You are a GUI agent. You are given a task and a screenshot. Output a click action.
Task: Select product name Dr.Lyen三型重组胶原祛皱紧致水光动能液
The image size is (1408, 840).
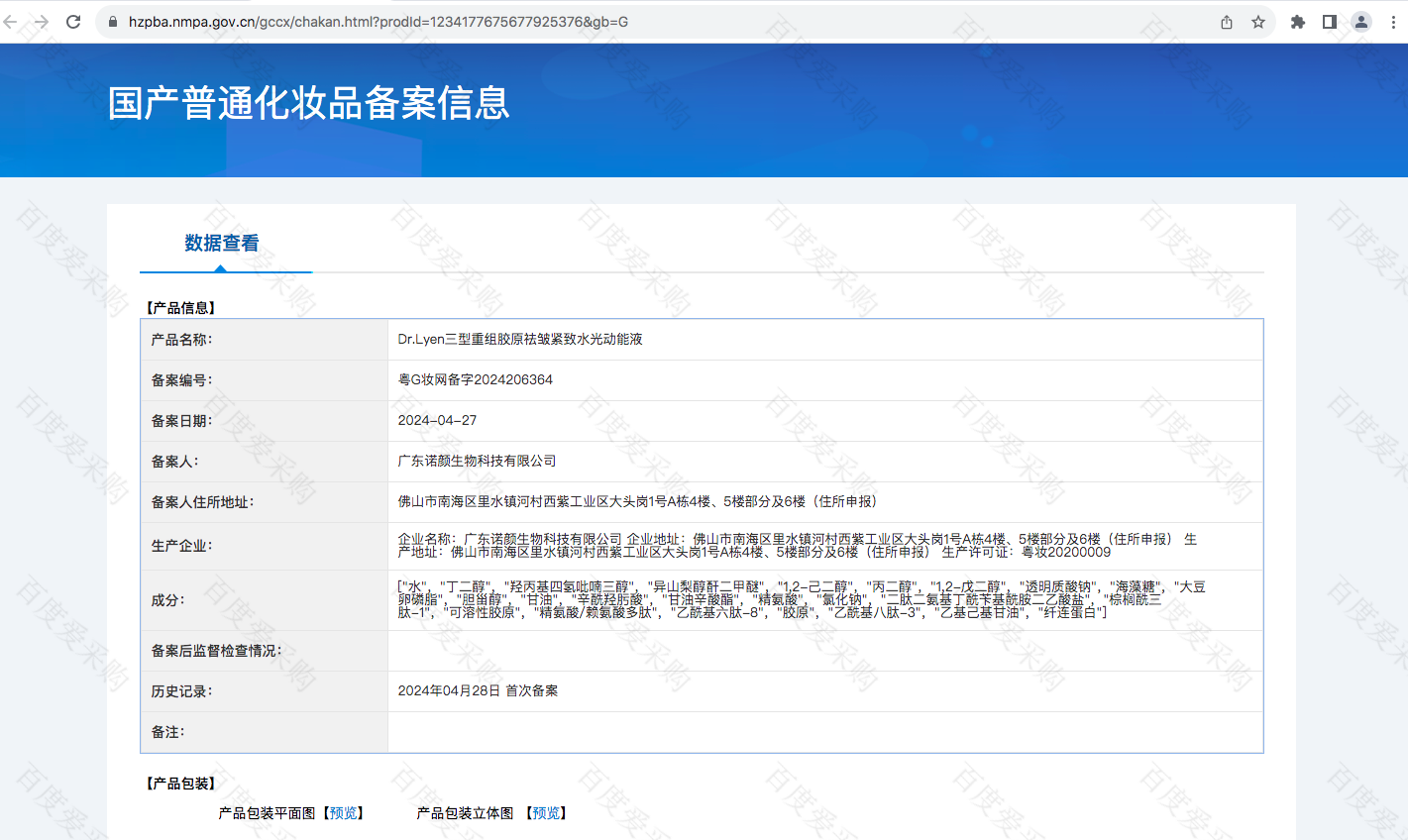(520, 339)
